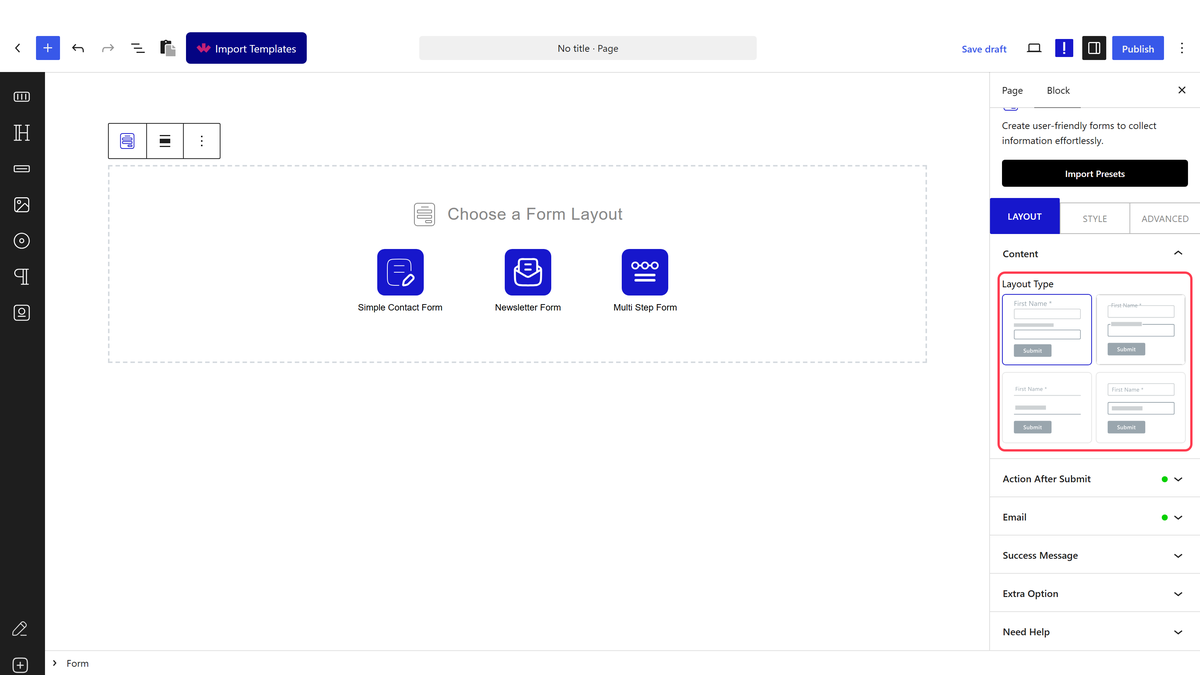Screen dimensions: 1200x675
Task: Select the top-right layout type with overlapping labels
Action: tap(1141, 329)
